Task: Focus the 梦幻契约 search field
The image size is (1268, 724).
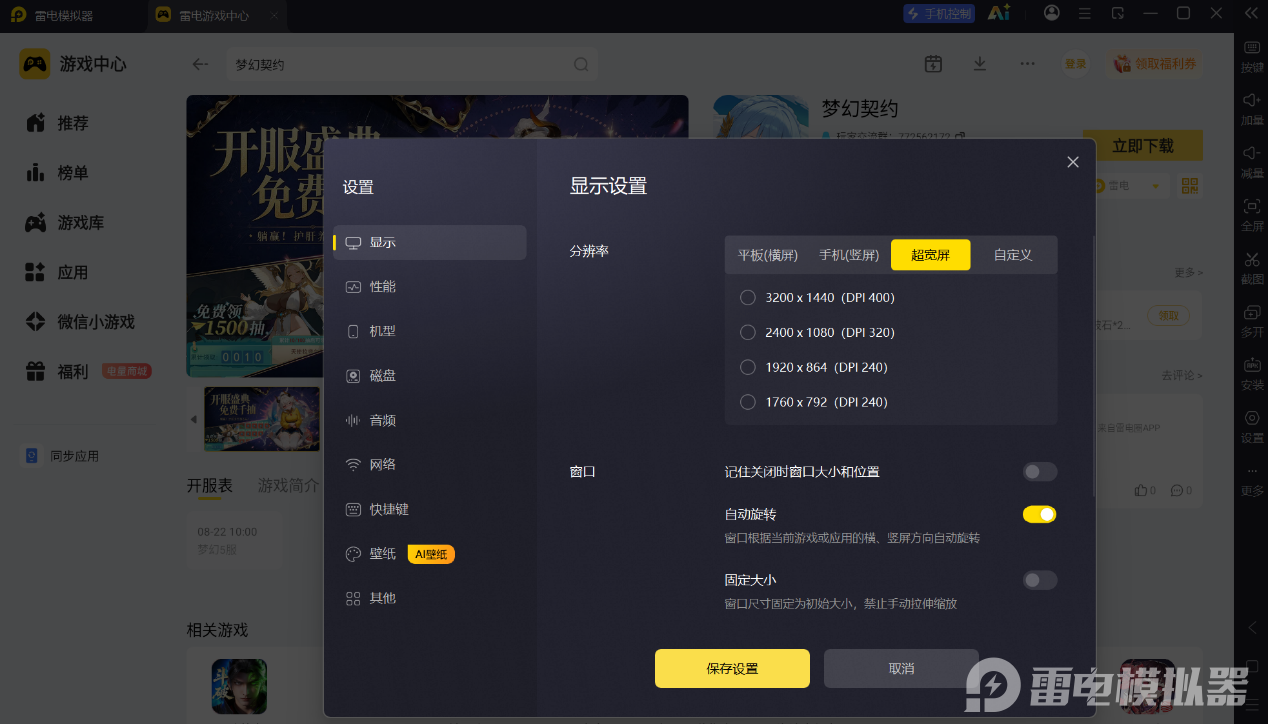Action: [412, 64]
